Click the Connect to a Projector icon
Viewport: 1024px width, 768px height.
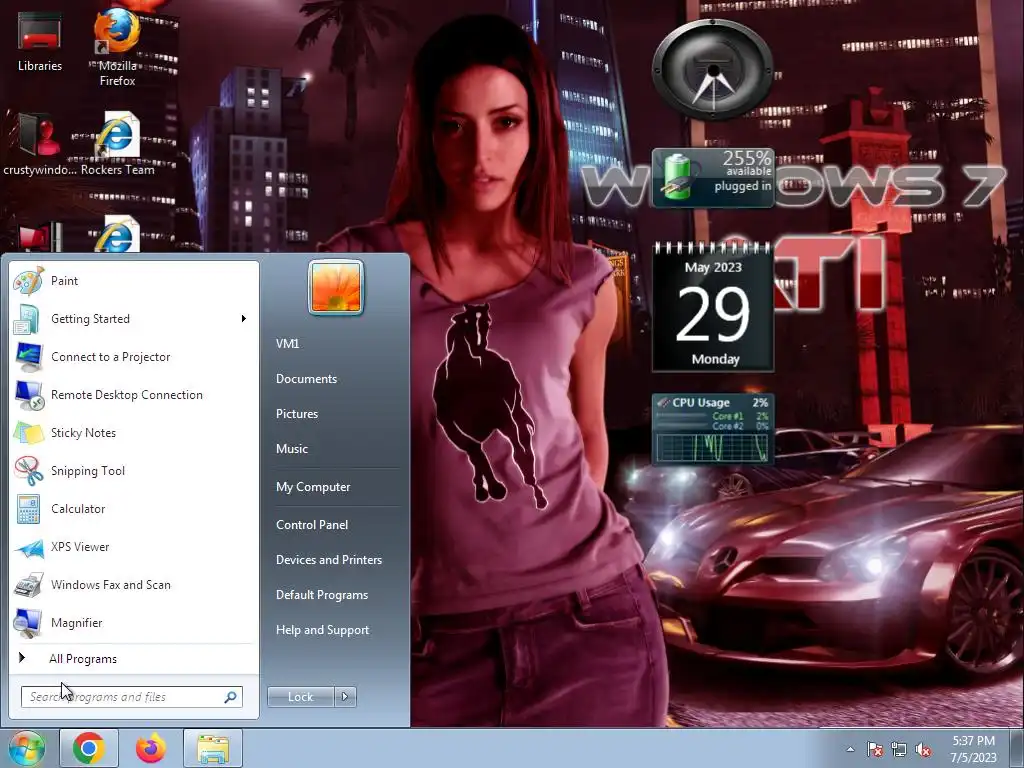point(29,357)
